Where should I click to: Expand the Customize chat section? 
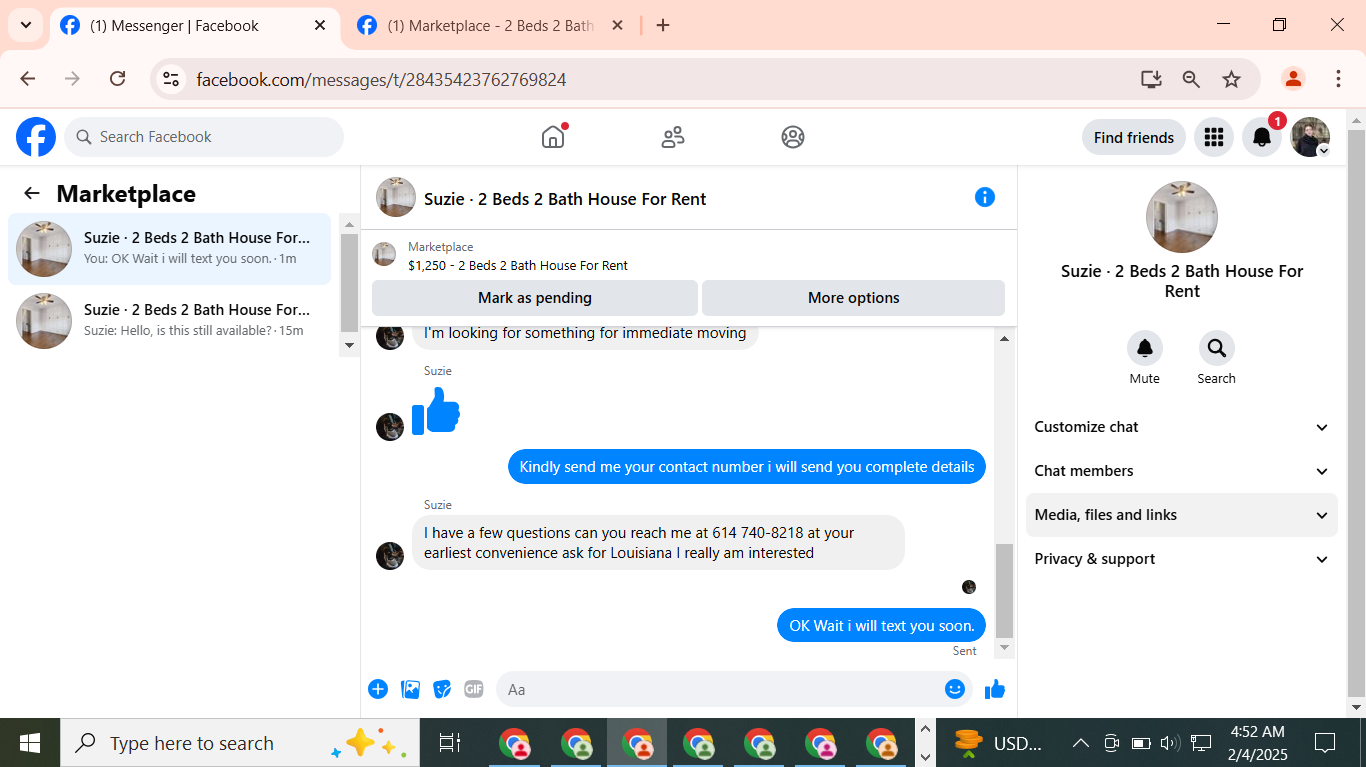tap(1182, 427)
